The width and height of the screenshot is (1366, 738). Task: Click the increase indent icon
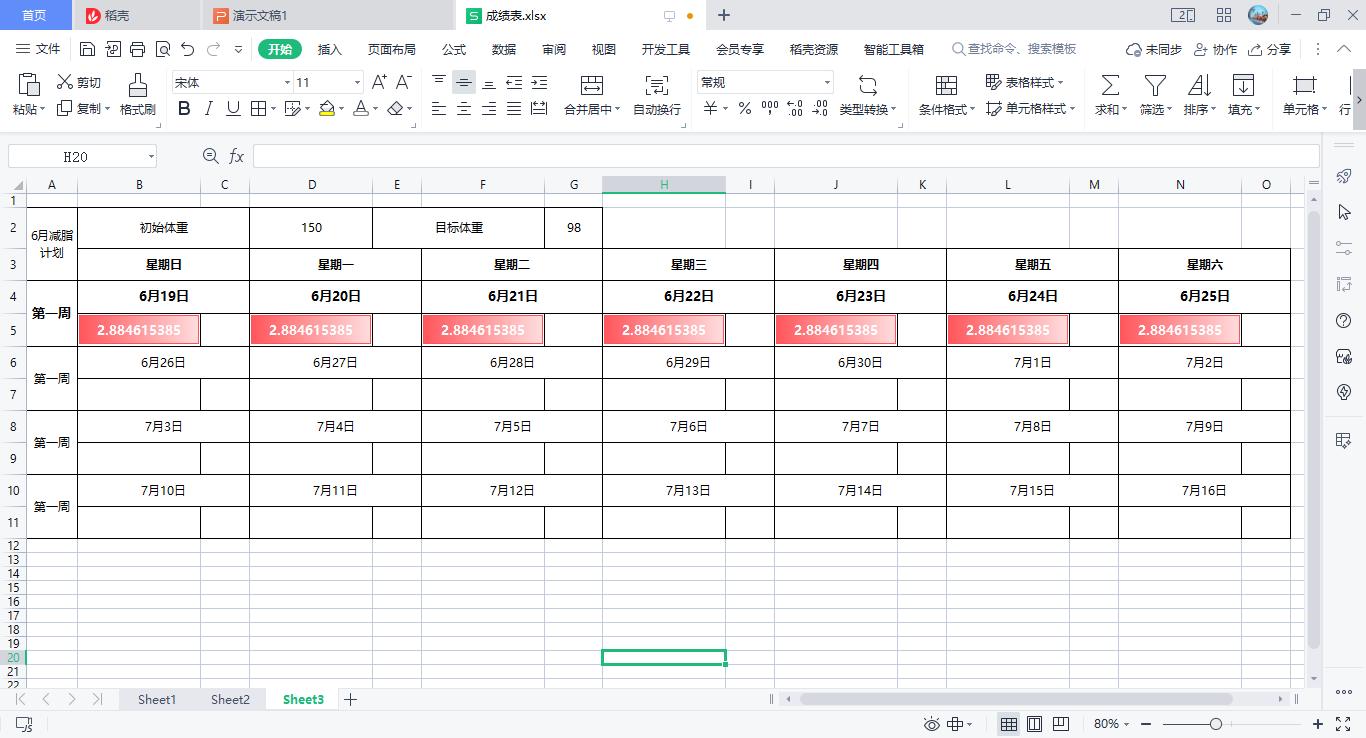pyautogui.click(x=539, y=82)
